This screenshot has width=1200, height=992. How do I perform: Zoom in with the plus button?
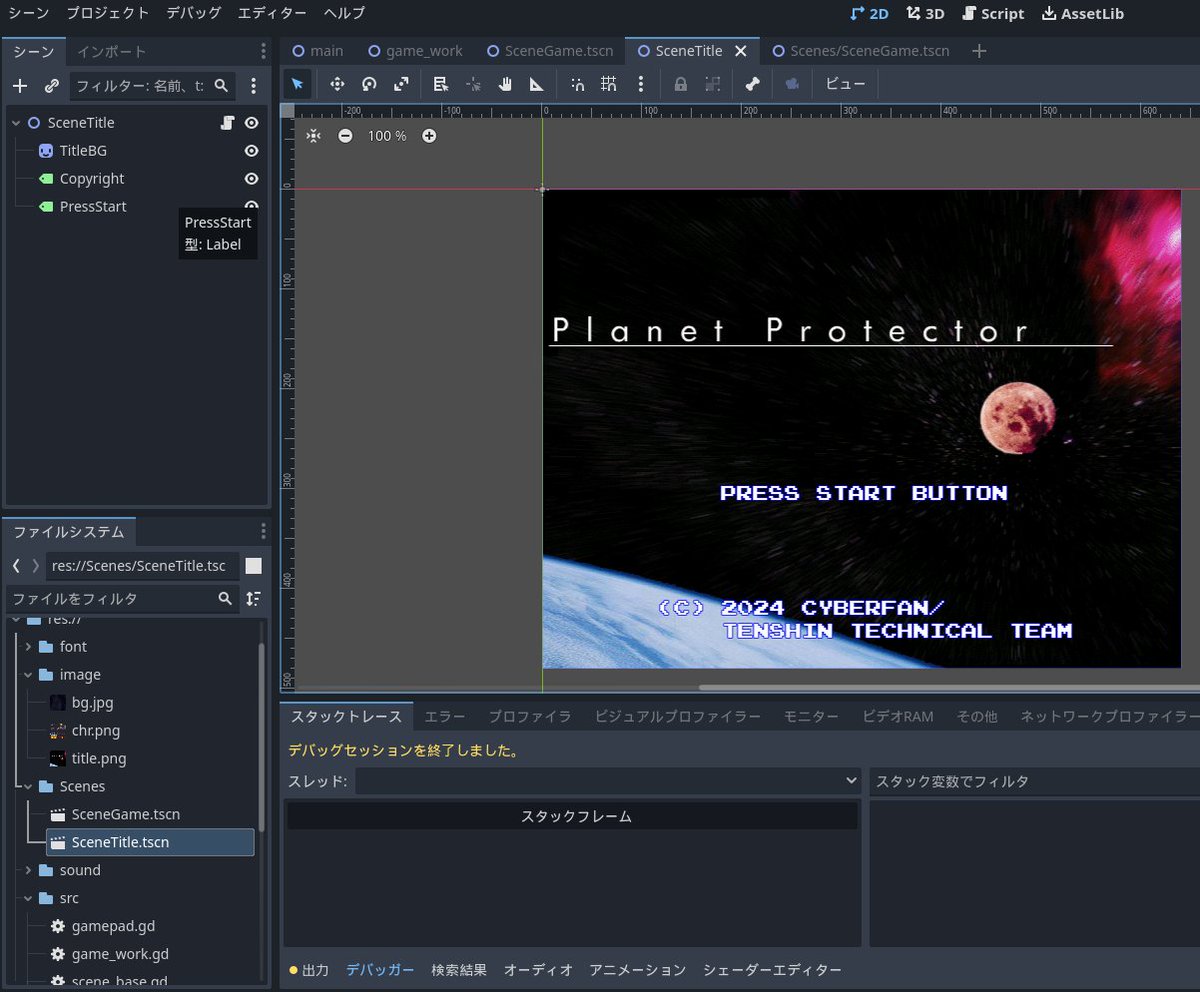[429, 135]
